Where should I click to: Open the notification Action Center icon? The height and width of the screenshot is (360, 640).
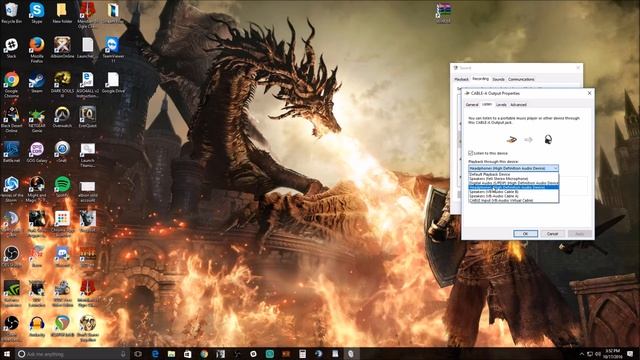click(631, 354)
